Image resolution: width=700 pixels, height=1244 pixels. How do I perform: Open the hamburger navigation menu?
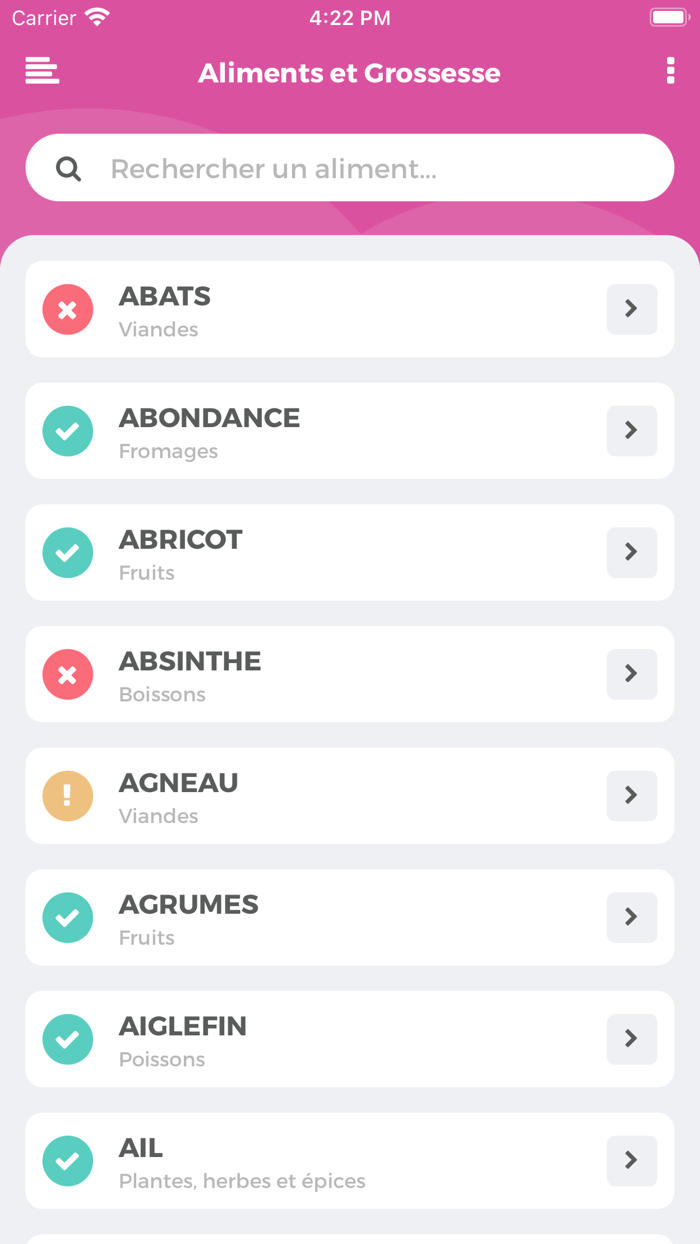tap(41, 71)
